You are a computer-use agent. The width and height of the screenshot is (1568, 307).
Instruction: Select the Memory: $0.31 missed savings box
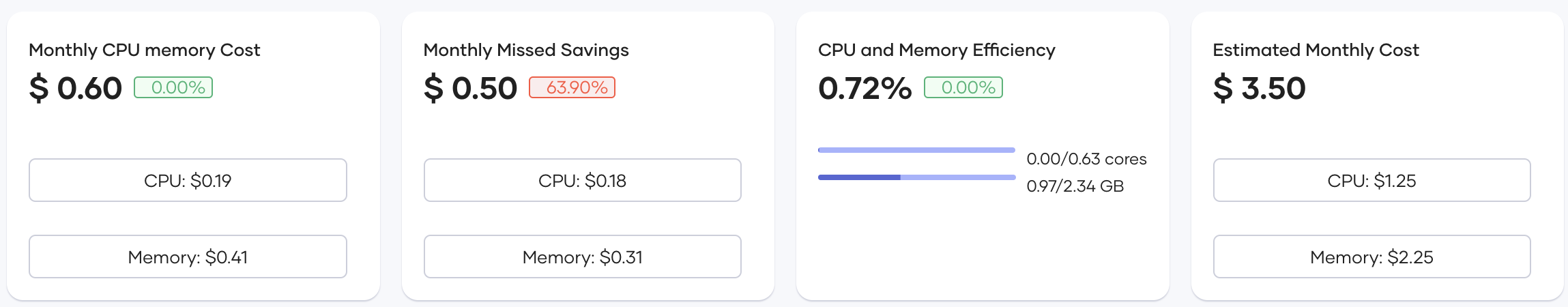pos(582,257)
